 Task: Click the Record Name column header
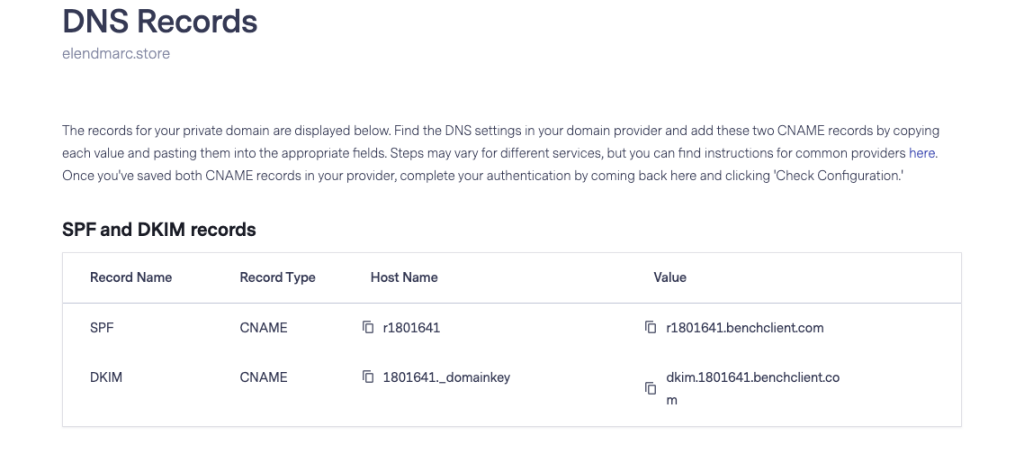pos(131,278)
